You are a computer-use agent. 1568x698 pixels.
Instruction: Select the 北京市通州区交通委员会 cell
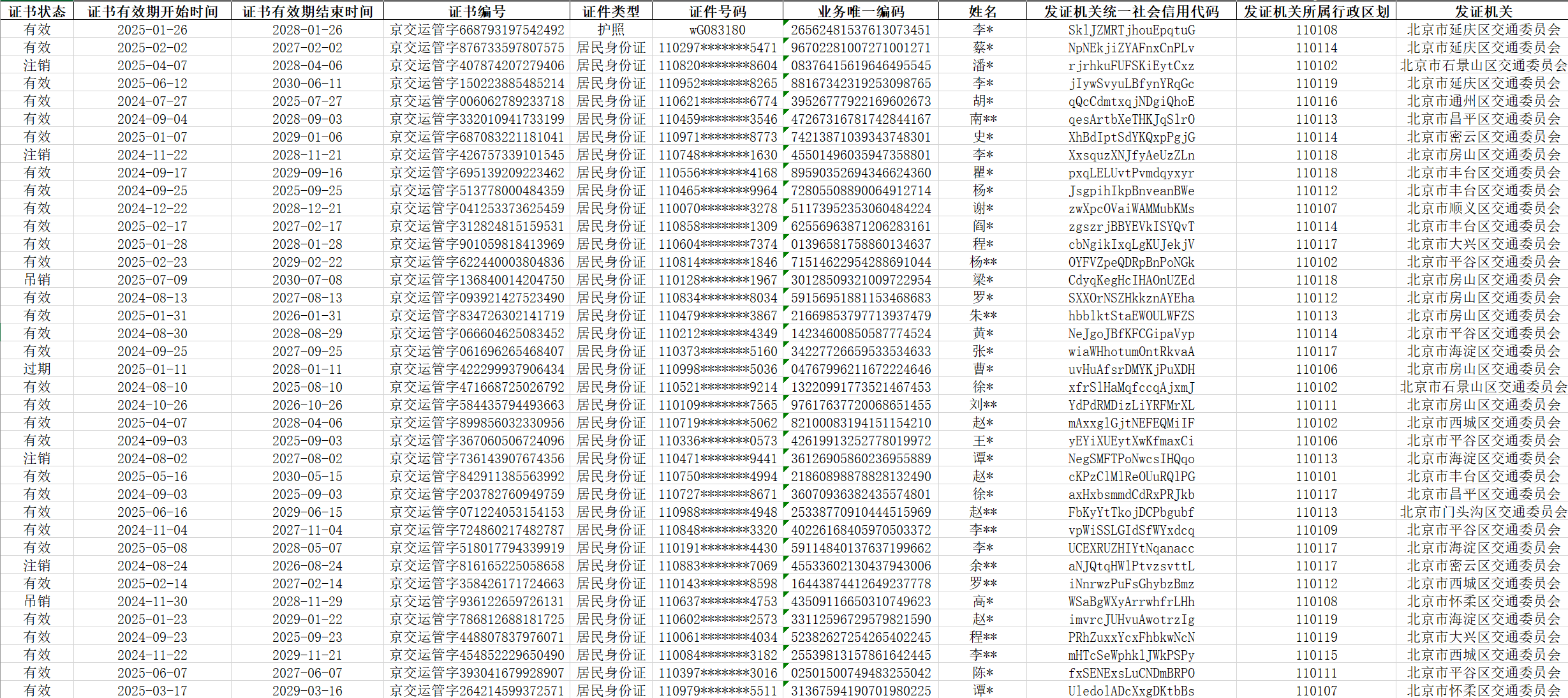tap(1483, 101)
